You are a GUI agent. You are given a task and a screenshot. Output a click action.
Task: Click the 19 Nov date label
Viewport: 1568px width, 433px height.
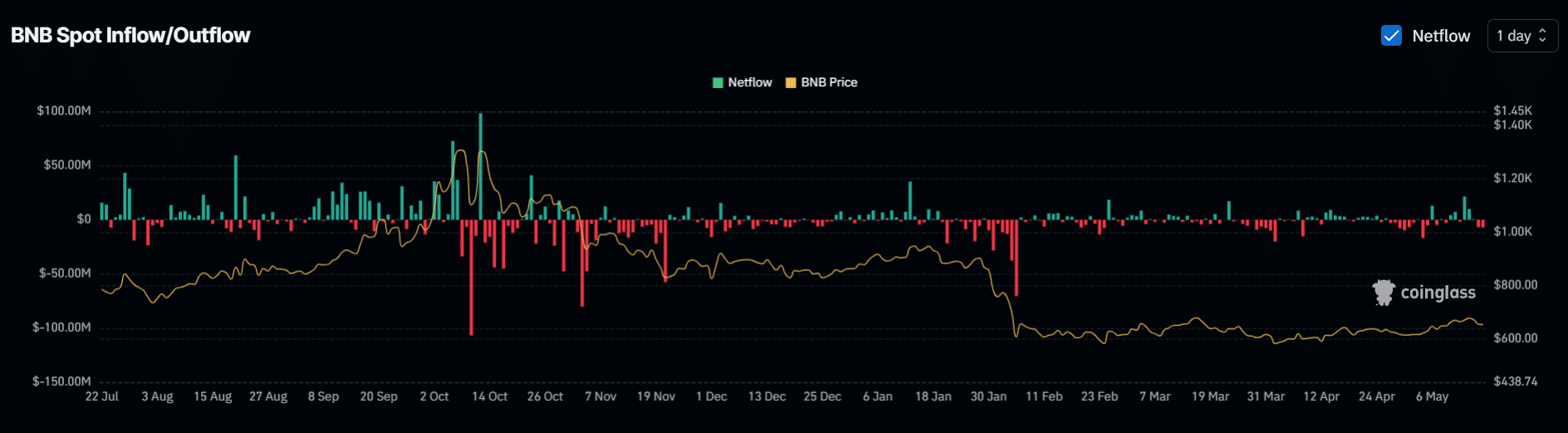tap(656, 396)
